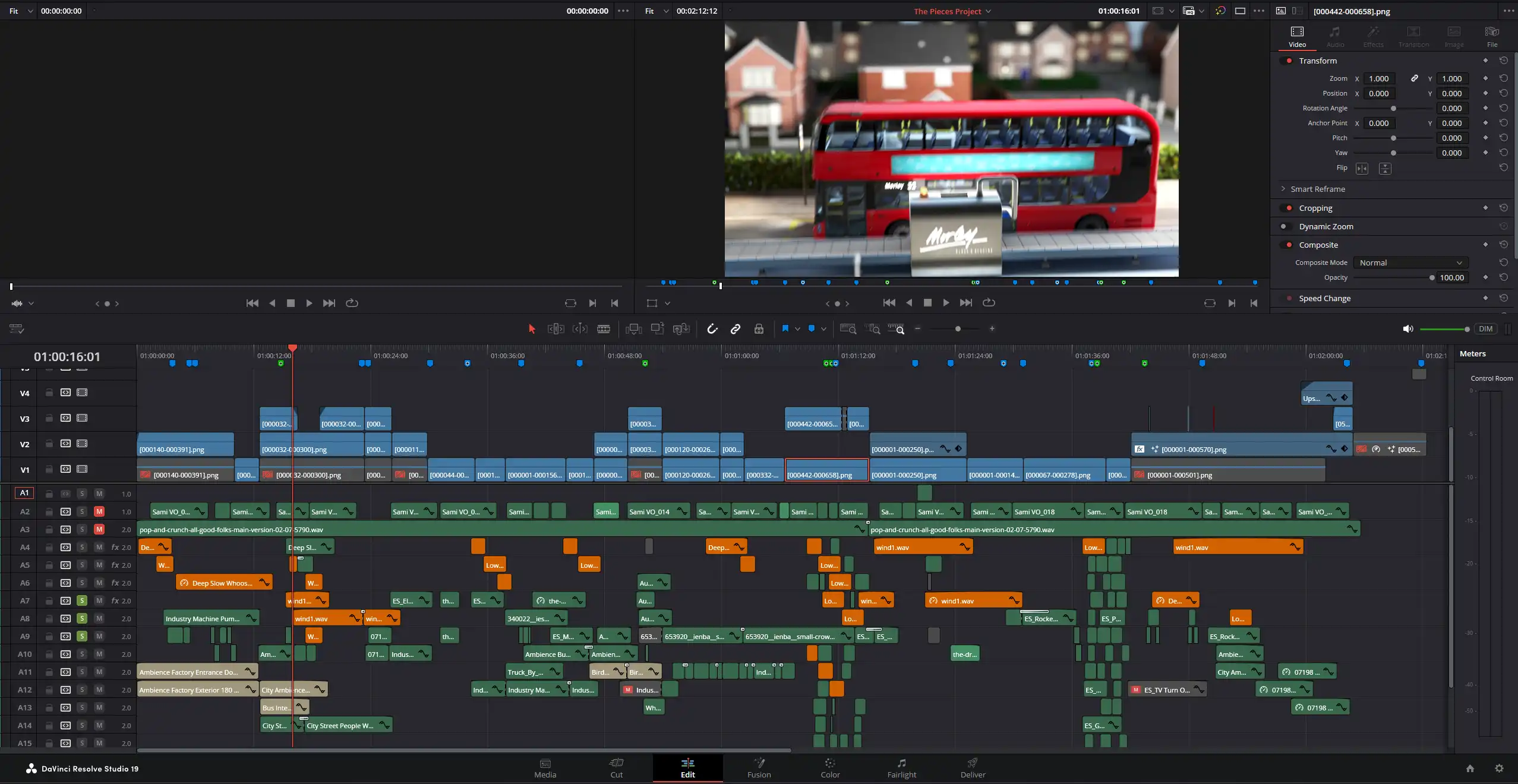Toggle timeline Snapping magnet icon

coord(712,329)
